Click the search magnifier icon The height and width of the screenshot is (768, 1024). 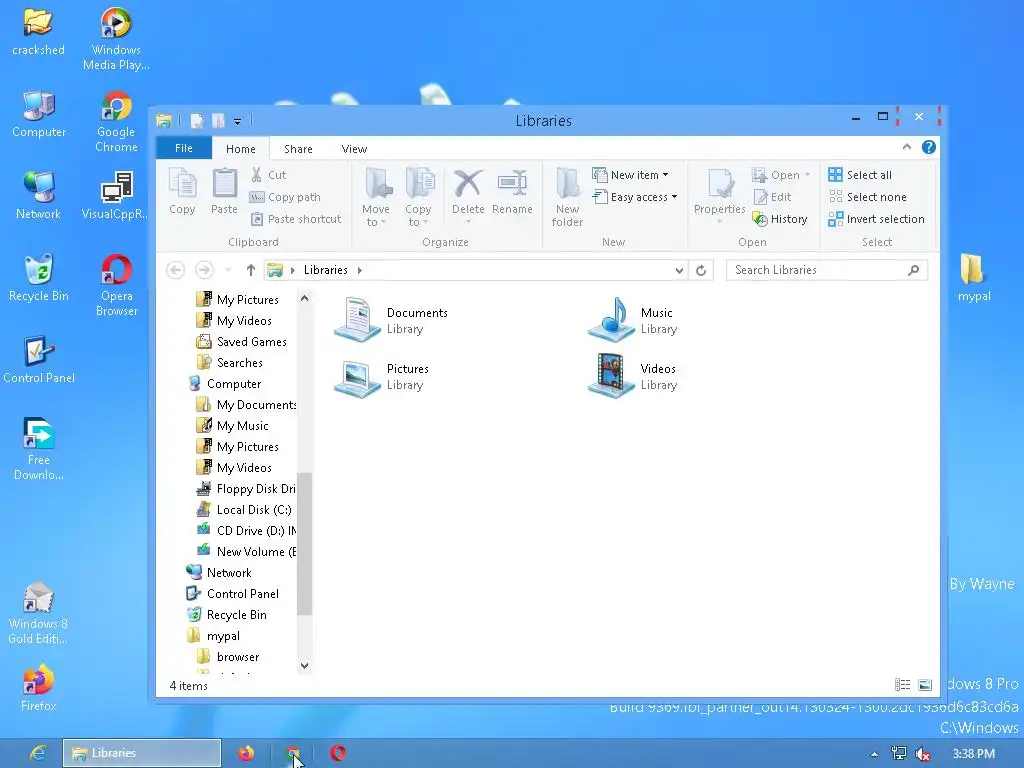pyautogui.click(x=914, y=270)
